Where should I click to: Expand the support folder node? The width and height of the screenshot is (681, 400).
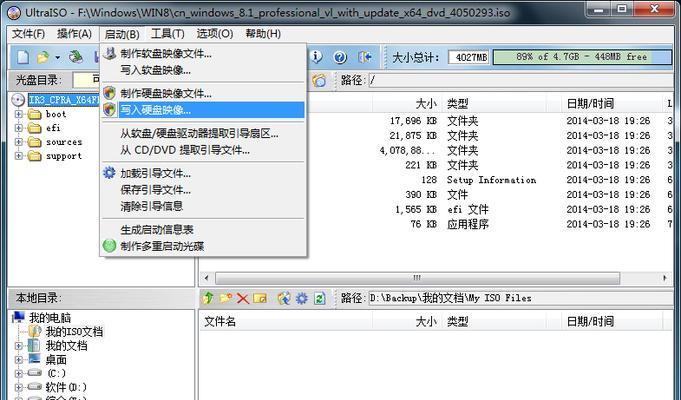pos(18,156)
